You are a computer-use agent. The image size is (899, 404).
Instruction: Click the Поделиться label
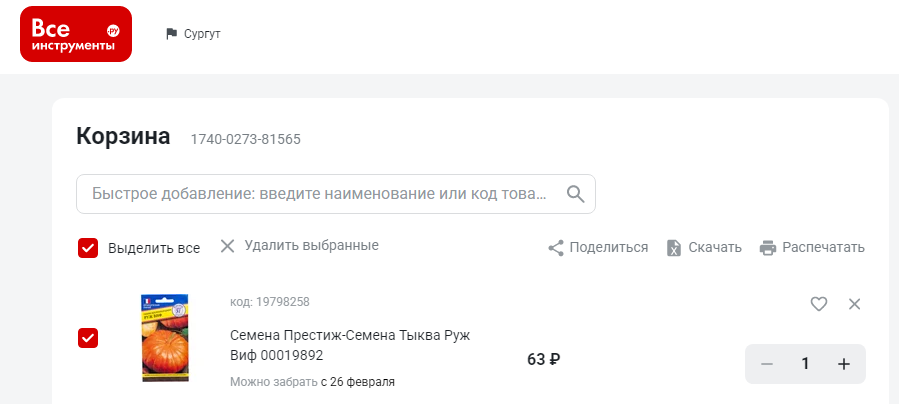[608, 248]
